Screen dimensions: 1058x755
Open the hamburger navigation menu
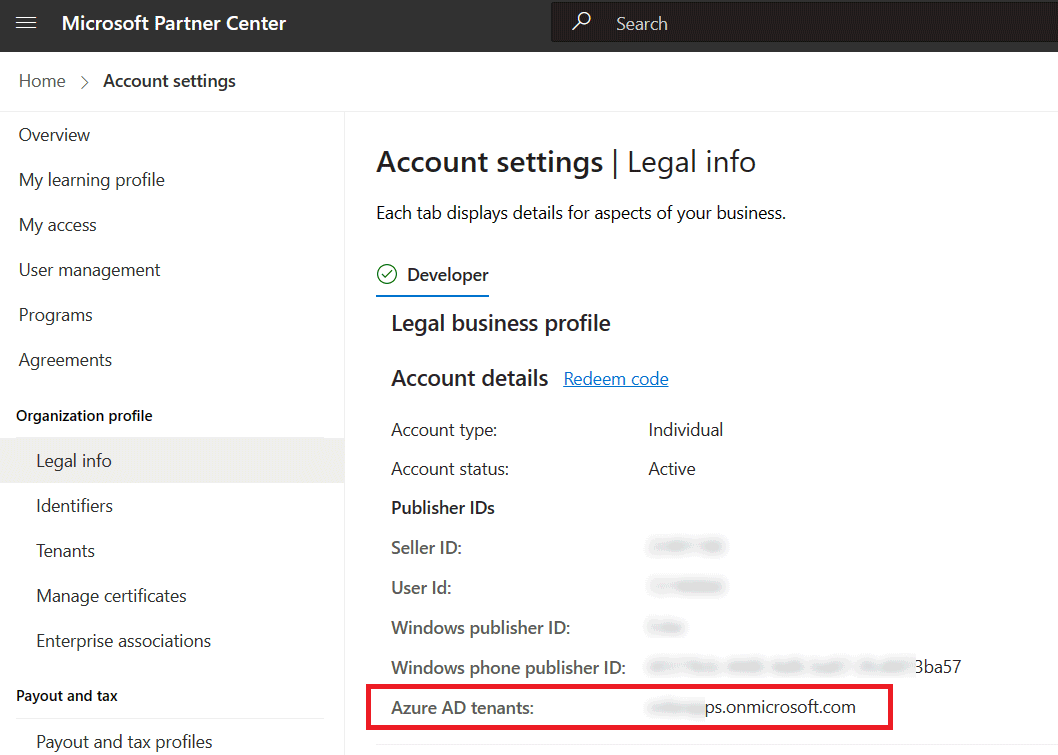(26, 24)
